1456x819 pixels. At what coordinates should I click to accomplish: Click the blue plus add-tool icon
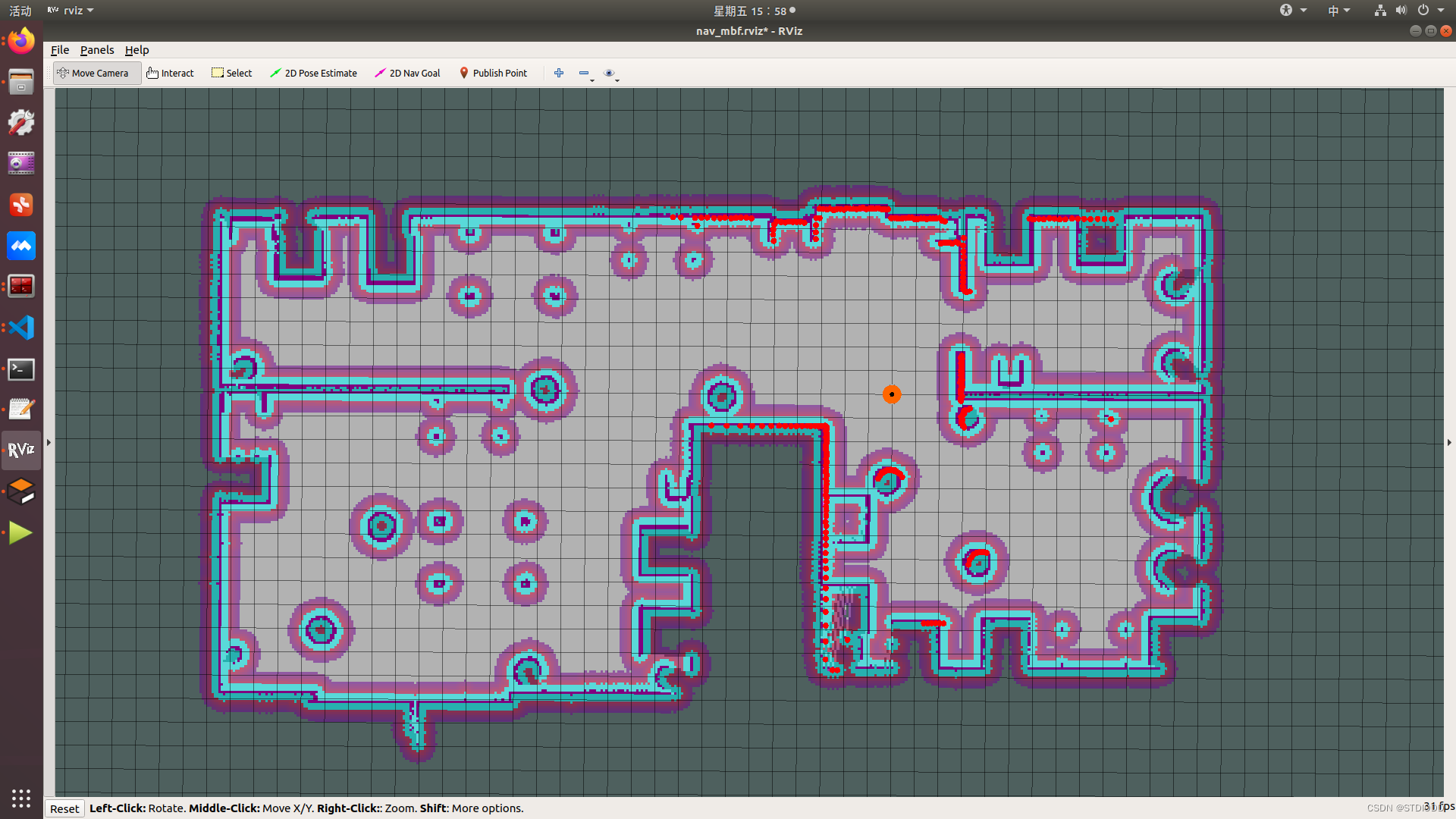pos(559,73)
